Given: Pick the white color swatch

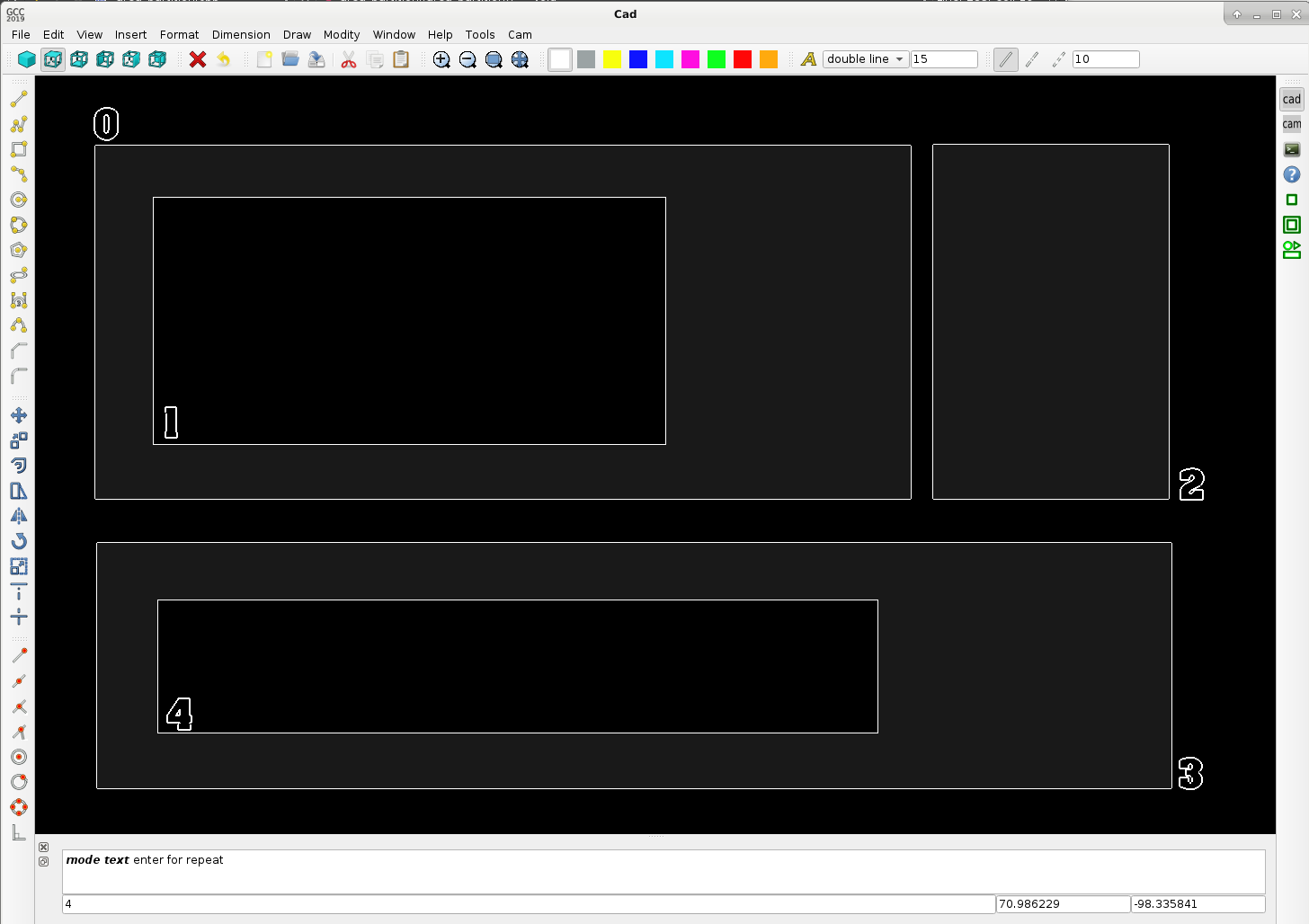Looking at the screenshot, I should point(560,59).
